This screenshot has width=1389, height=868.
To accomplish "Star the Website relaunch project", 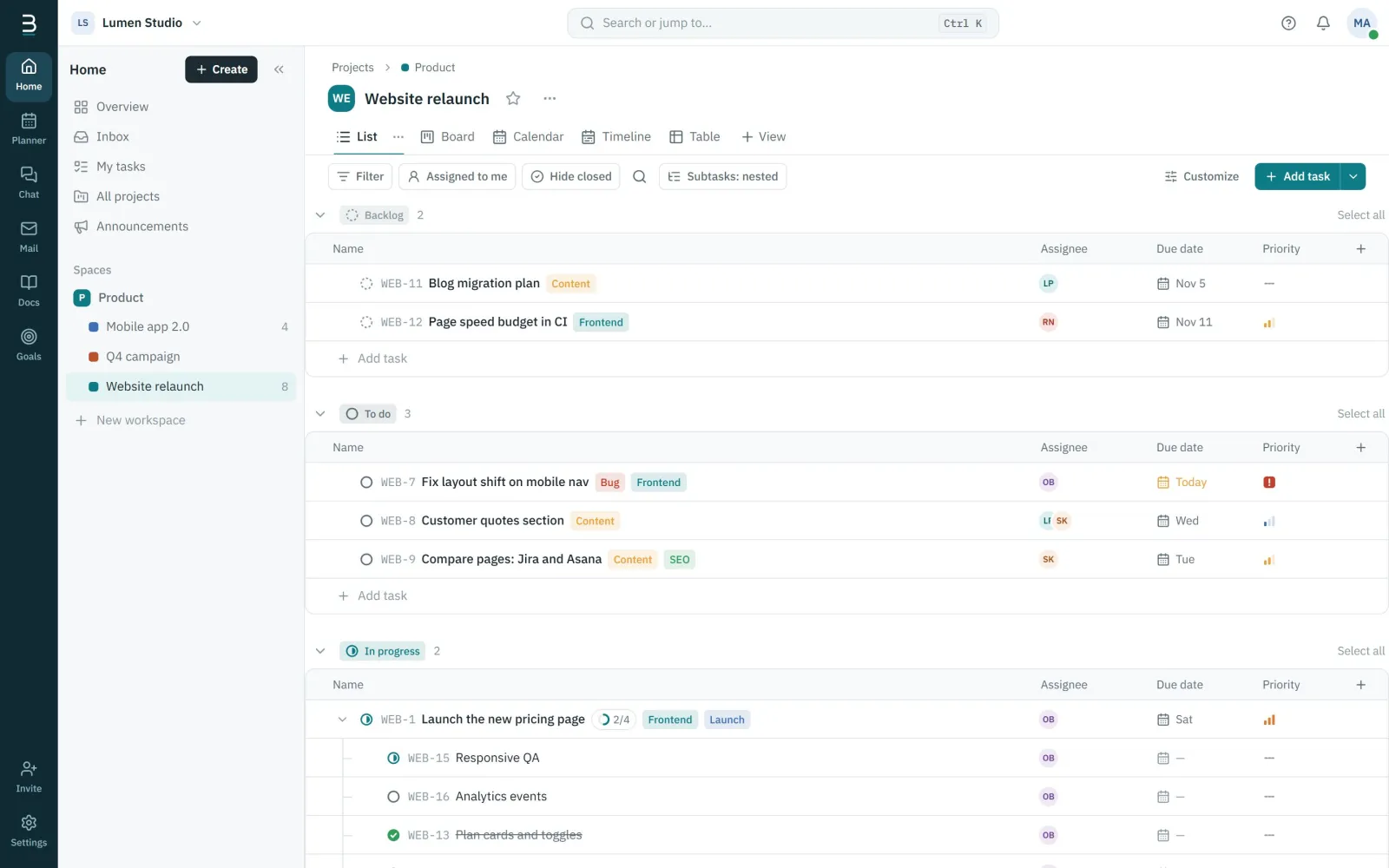I will pos(513,99).
